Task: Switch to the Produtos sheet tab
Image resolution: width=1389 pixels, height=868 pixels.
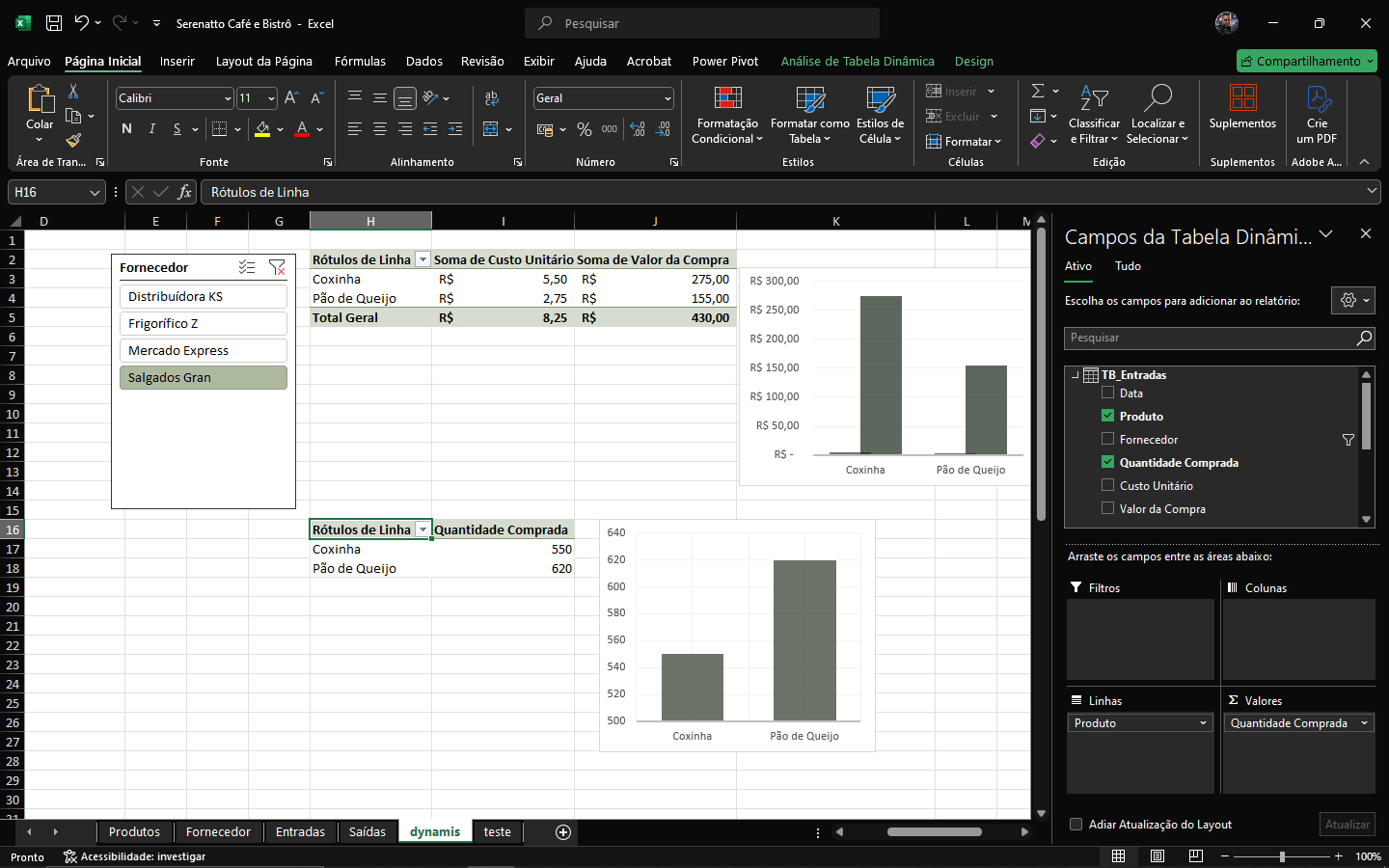Action: [134, 832]
